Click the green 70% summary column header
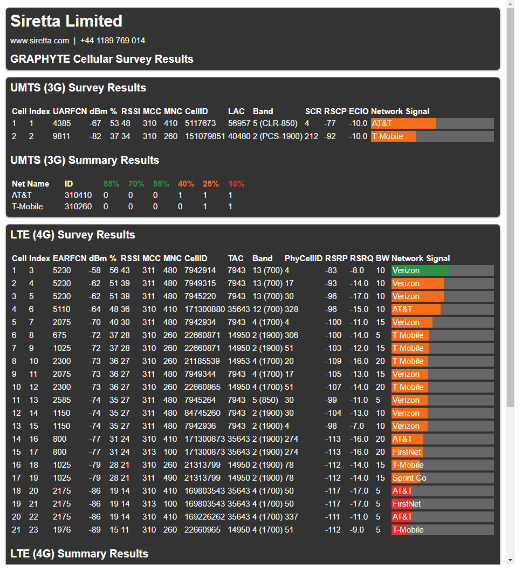 136,184
